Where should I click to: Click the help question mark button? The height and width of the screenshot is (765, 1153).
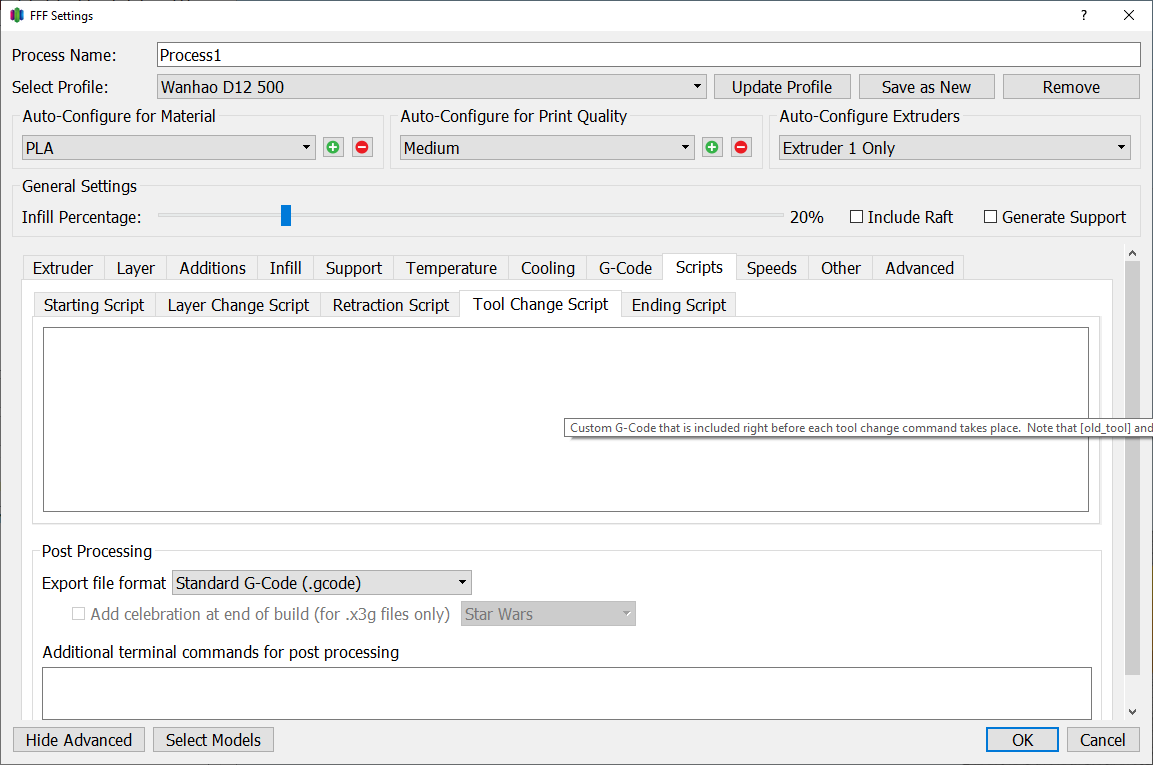coord(1084,15)
